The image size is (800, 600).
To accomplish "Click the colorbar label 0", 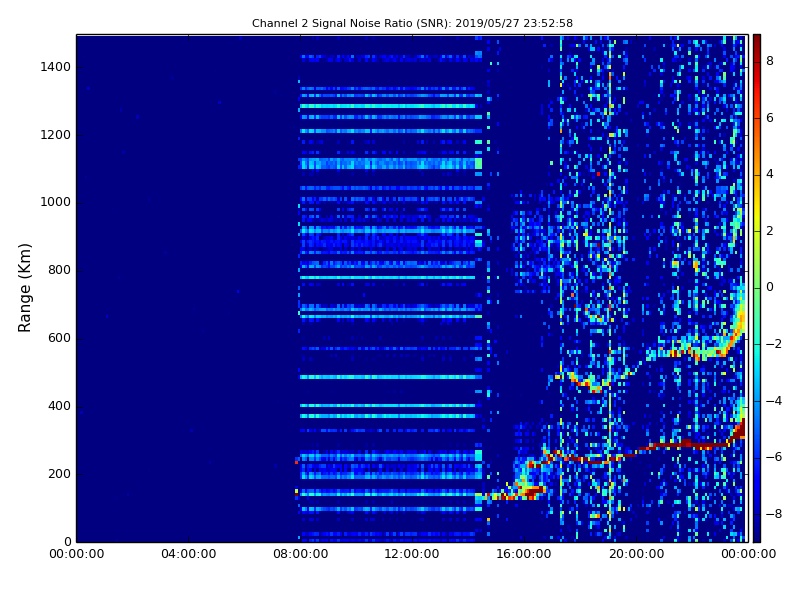I will pos(770,287).
